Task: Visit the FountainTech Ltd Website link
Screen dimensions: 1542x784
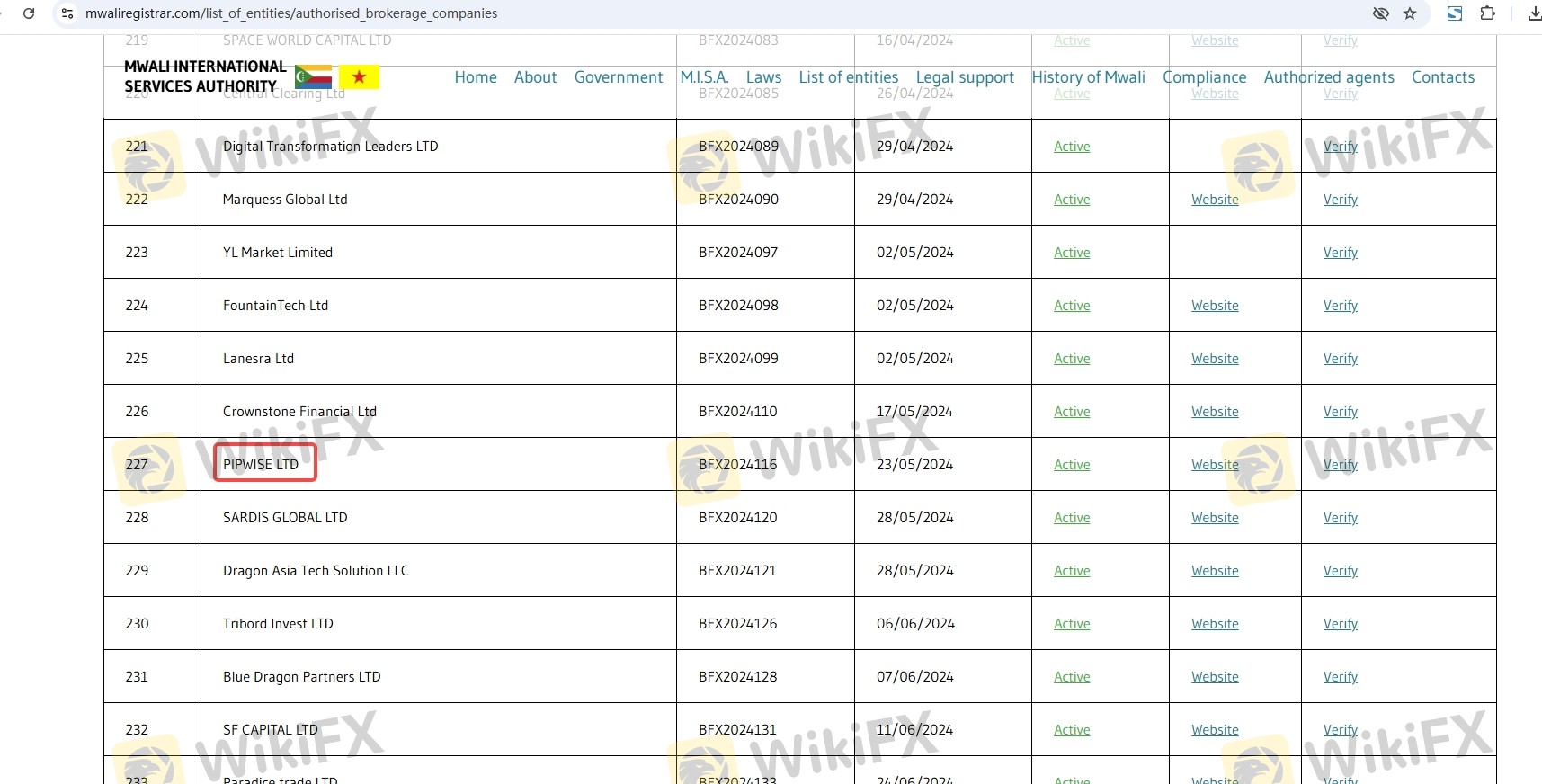Action: pos(1215,306)
